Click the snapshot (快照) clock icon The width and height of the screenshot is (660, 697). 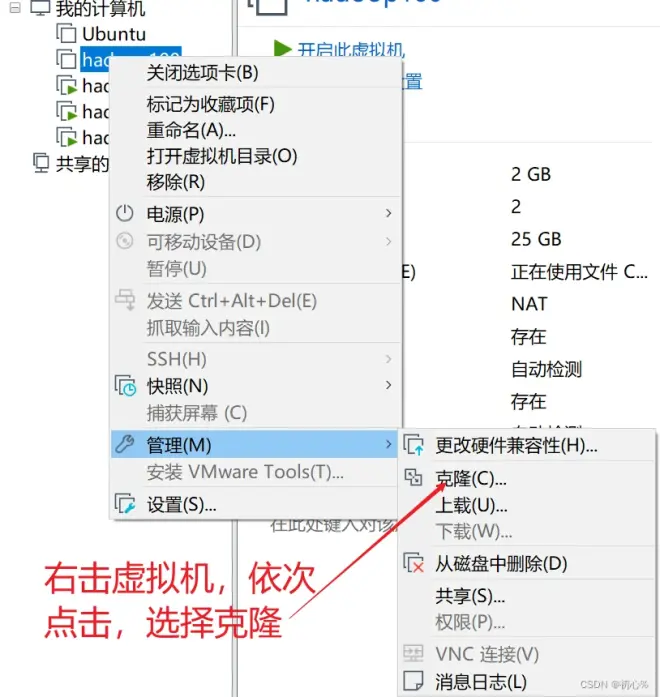point(125,385)
